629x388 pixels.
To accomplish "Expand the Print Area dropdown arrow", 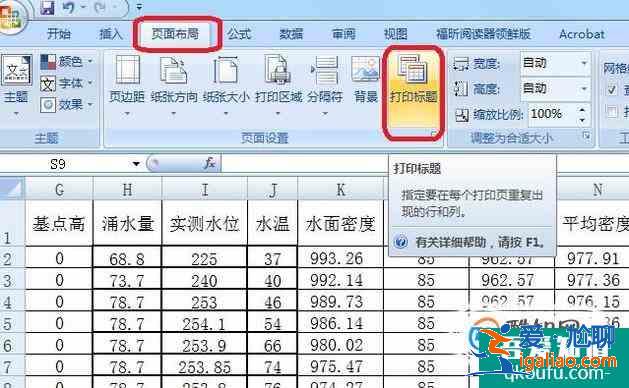I will tap(278, 114).
